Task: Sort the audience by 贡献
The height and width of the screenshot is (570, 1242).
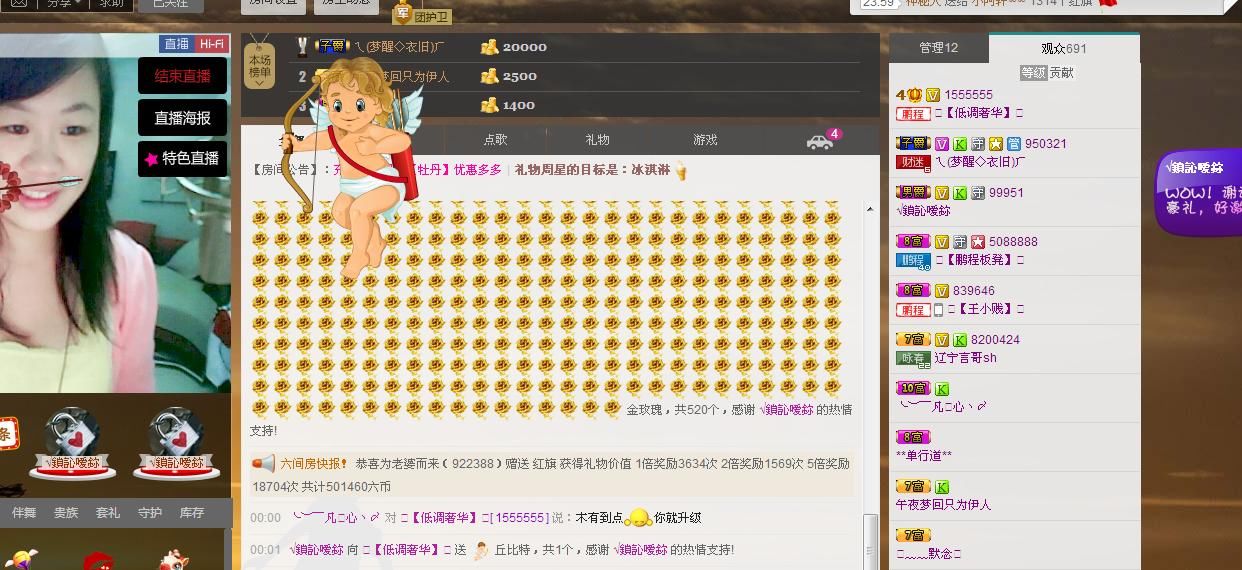Action: [x=1061, y=73]
